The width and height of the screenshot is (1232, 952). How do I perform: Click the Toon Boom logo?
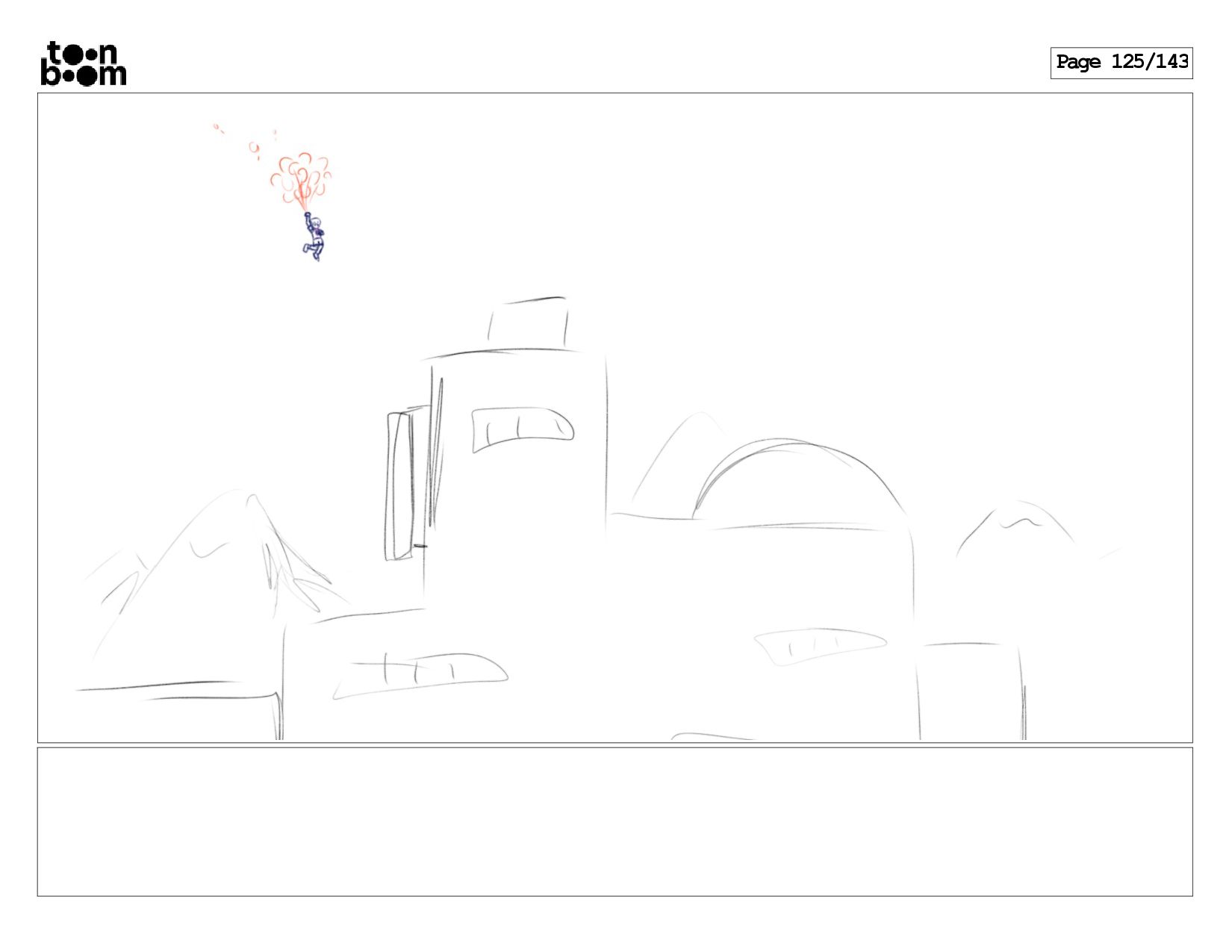(x=83, y=63)
